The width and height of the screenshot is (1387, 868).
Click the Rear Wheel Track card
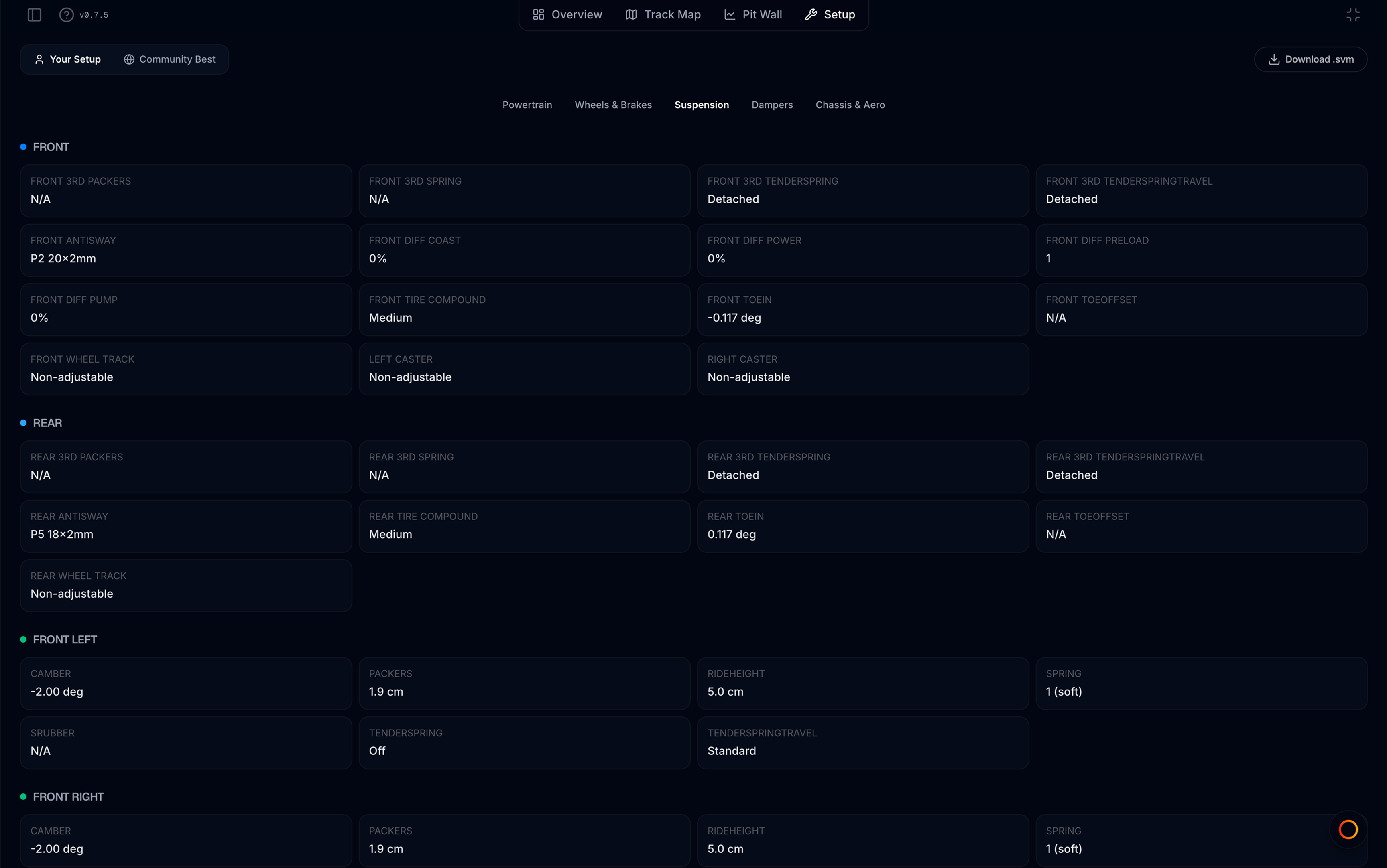pos(186,586)
